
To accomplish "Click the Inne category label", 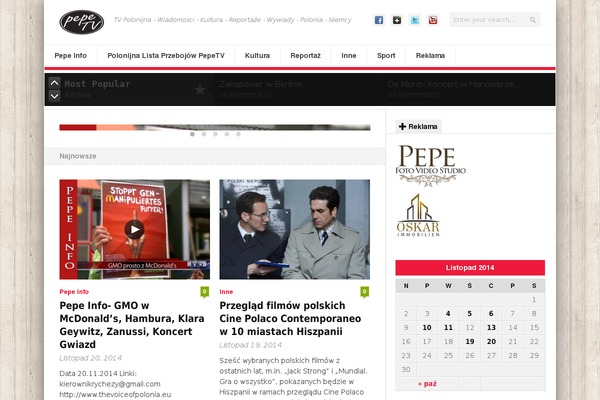I will pyautogui.click(x=226, y=292).
